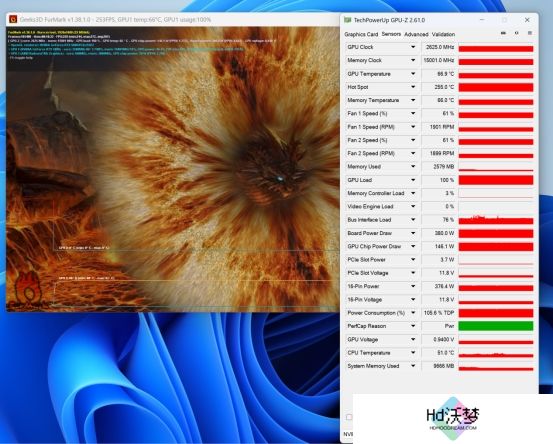Open the GPU Clock sensor dropdown
This screenshot has width=553, height=444.
point(413,47)
